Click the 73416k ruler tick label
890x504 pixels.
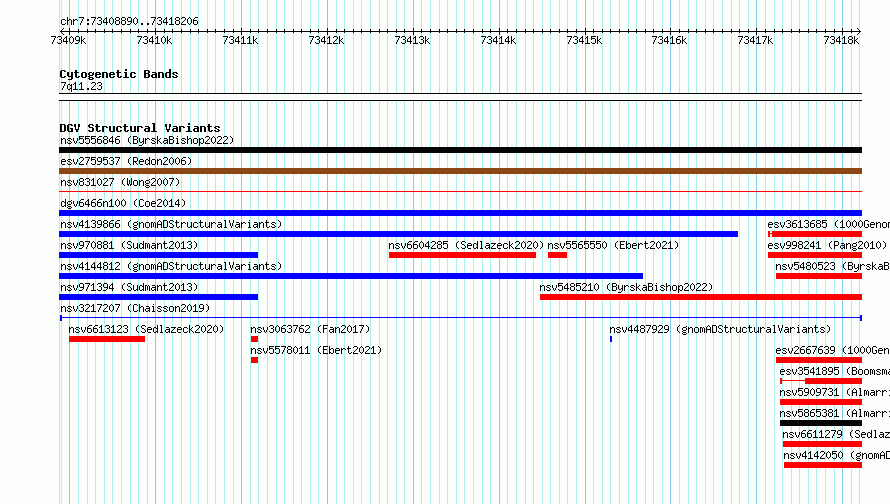669,40
